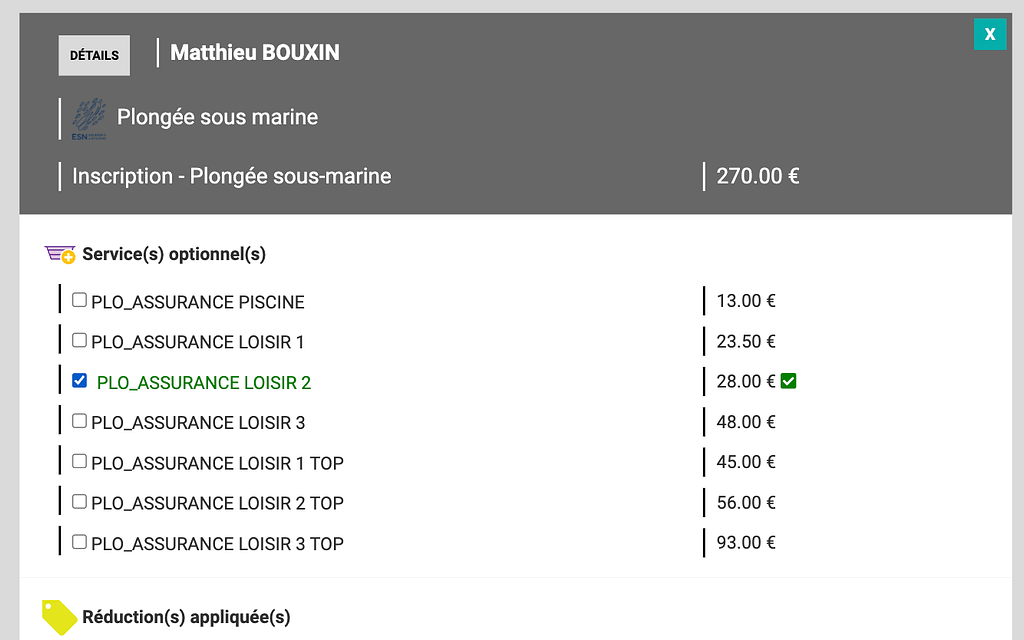Screen dimensions: 1024x640
Task: Click the yellow reduction tag icon
Action: click(59, 617)
